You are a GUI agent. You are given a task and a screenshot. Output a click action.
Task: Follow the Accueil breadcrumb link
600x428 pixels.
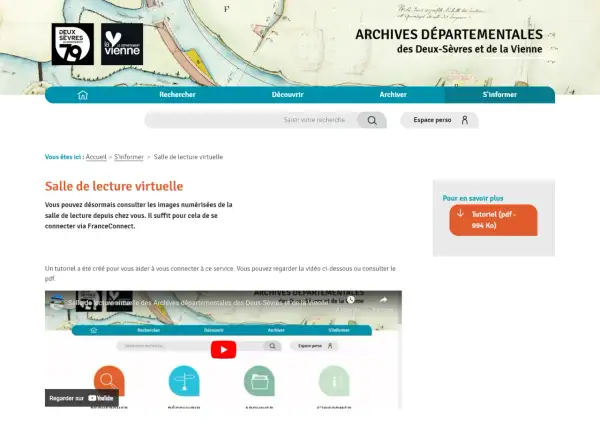96,157
